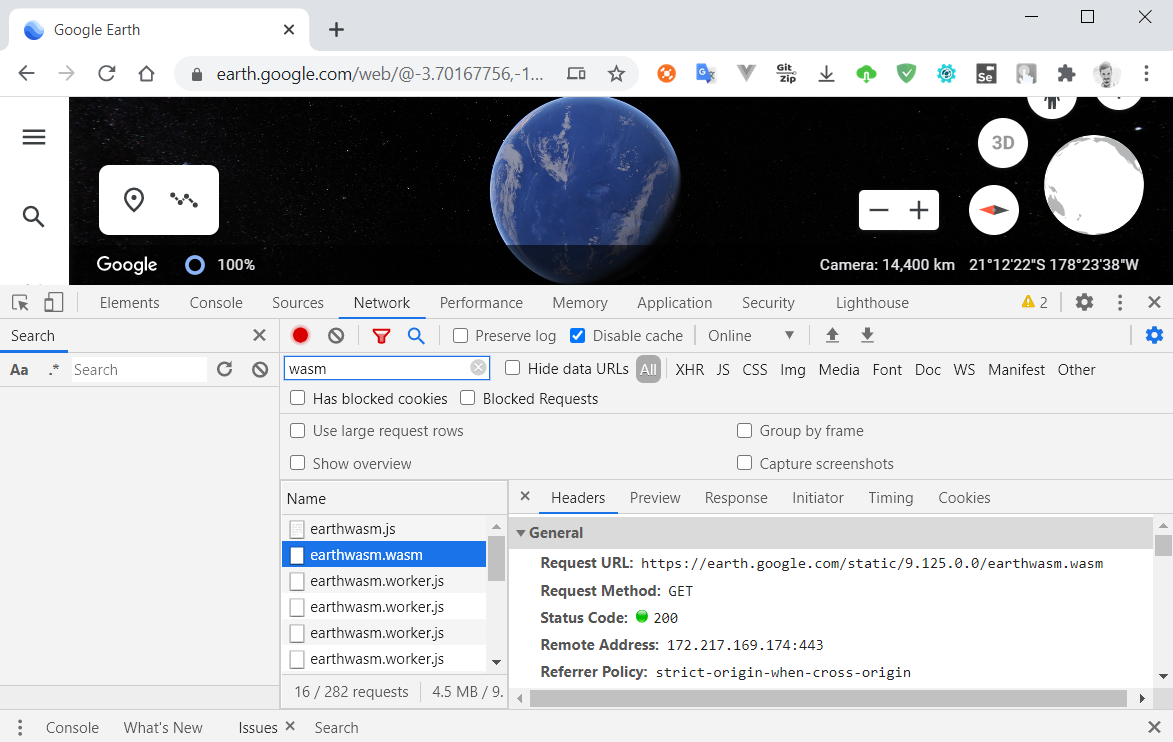Select the earthwasm.js request
The image size is (1173, 742).
(384, 528)
